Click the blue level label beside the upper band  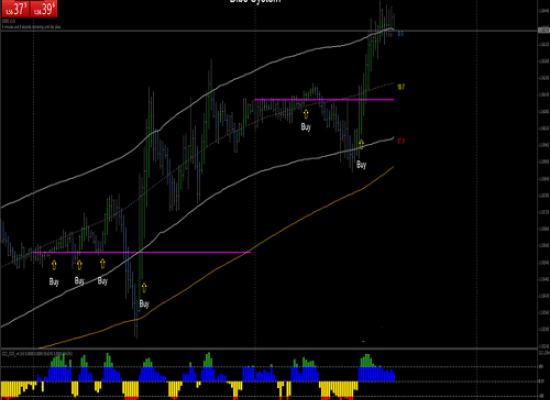pyautogui.click(x=401, y=34)
